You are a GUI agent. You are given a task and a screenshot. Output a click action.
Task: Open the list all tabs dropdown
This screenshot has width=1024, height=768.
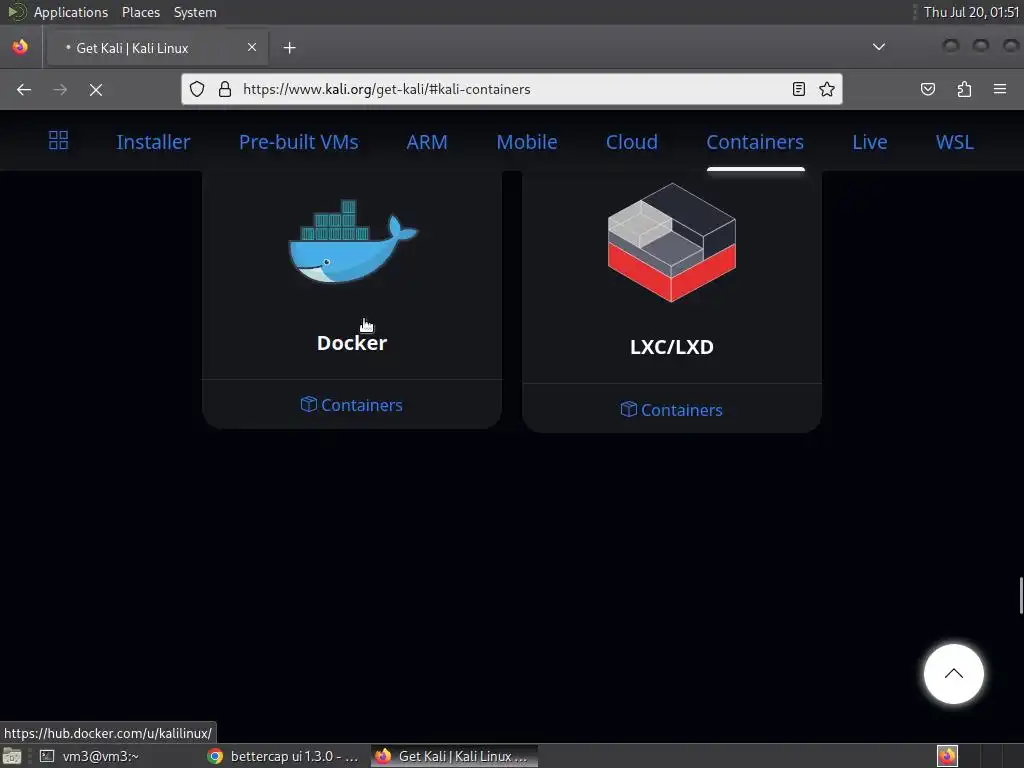click(x=879, y=47)
